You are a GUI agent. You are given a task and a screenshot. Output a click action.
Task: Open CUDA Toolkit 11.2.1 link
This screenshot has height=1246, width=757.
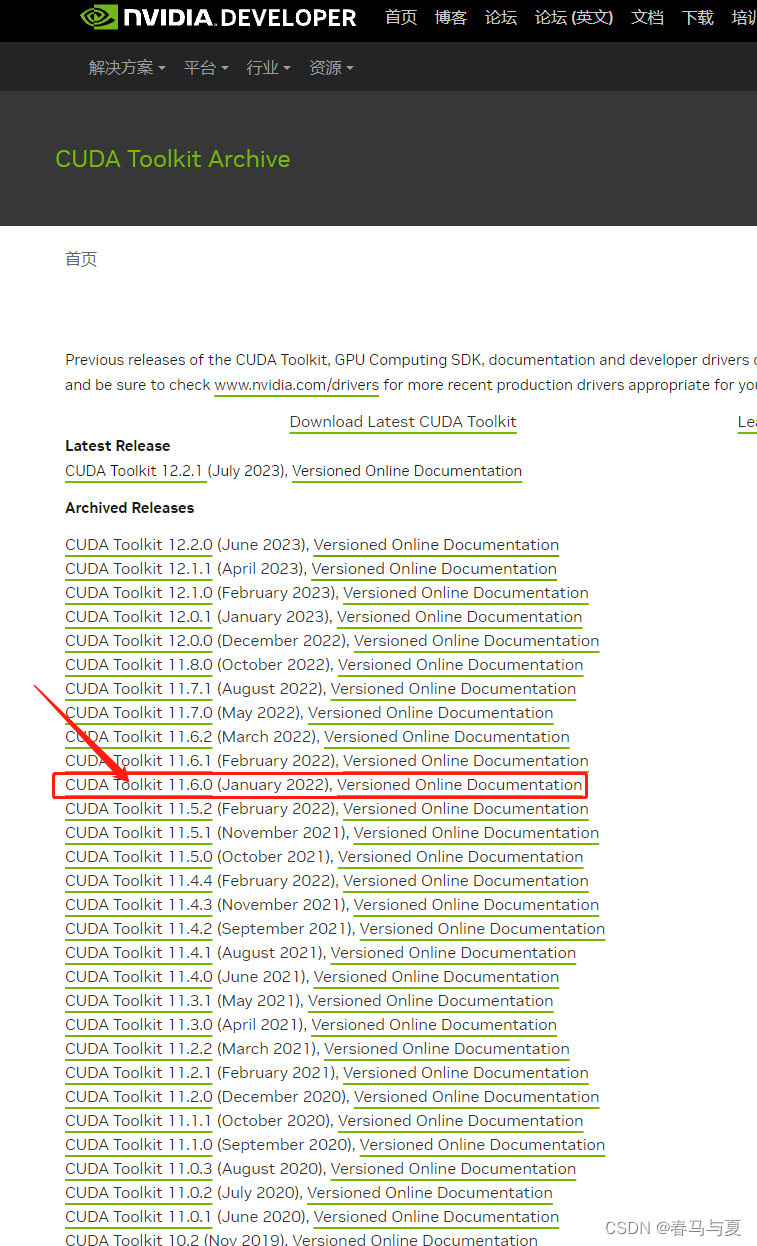point(138,1073)
